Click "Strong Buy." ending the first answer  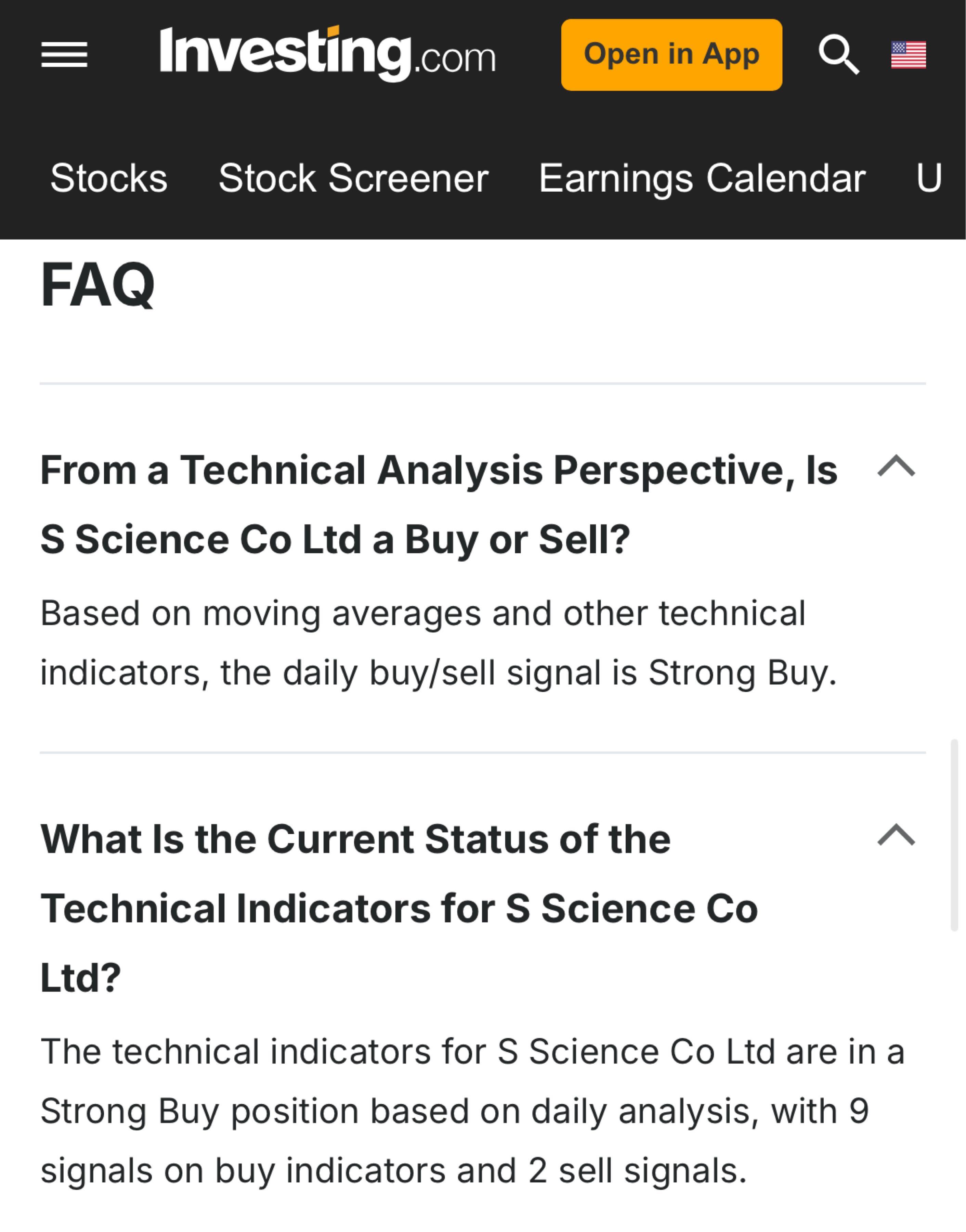742,673
